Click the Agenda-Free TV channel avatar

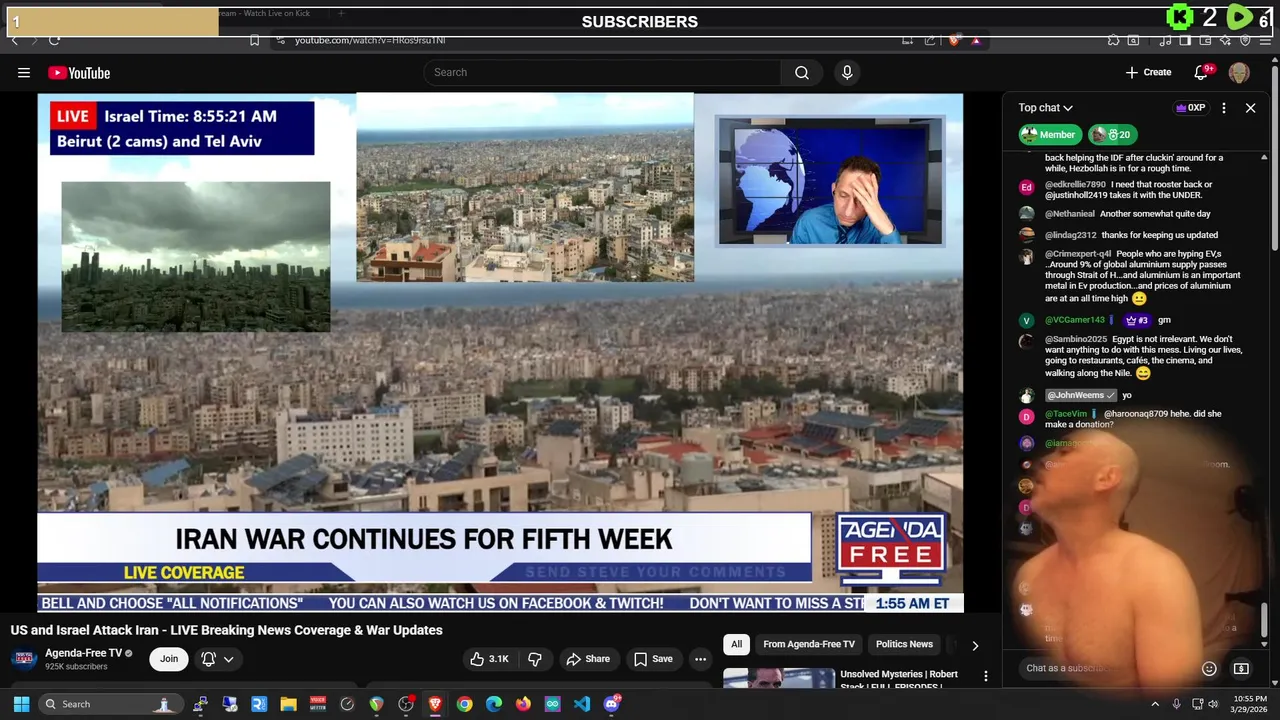pos(24,659)
